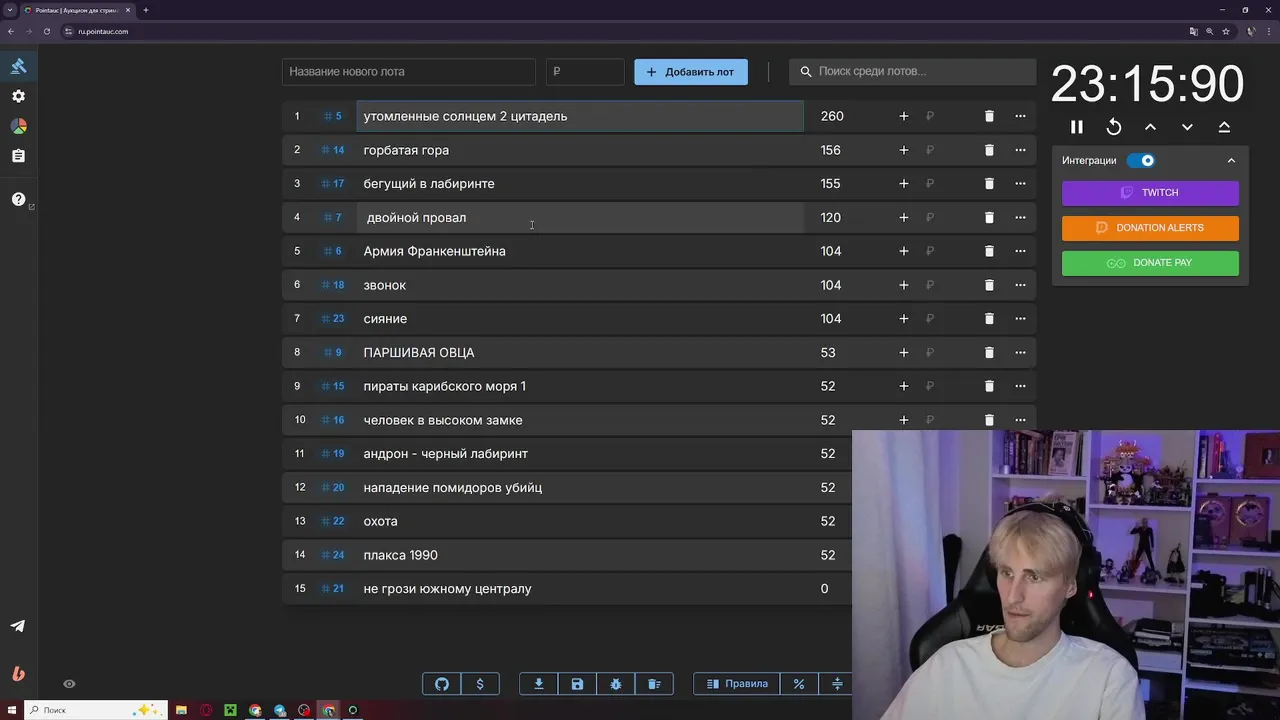Viewport: 1280px width, 720px height.
Task: Click the bug report icon
Action: click(616, 684)
